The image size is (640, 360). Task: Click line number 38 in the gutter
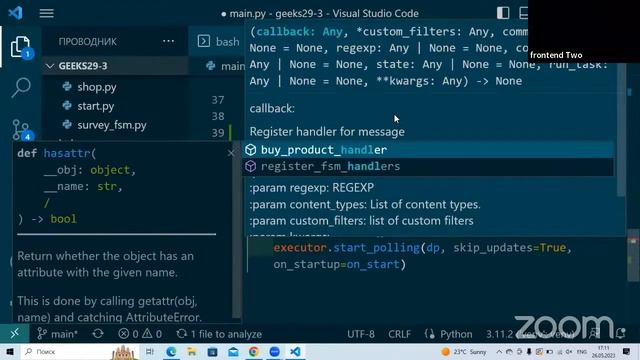click(218, 116)
